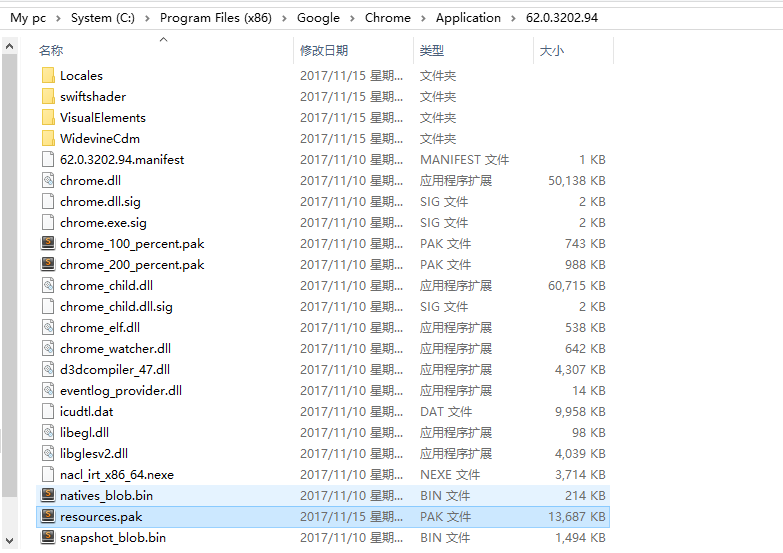Viewport: 783px width, 553px height.
Task: Click the snapshot_blob.bin file icon
Action: (x=48, y=537)
